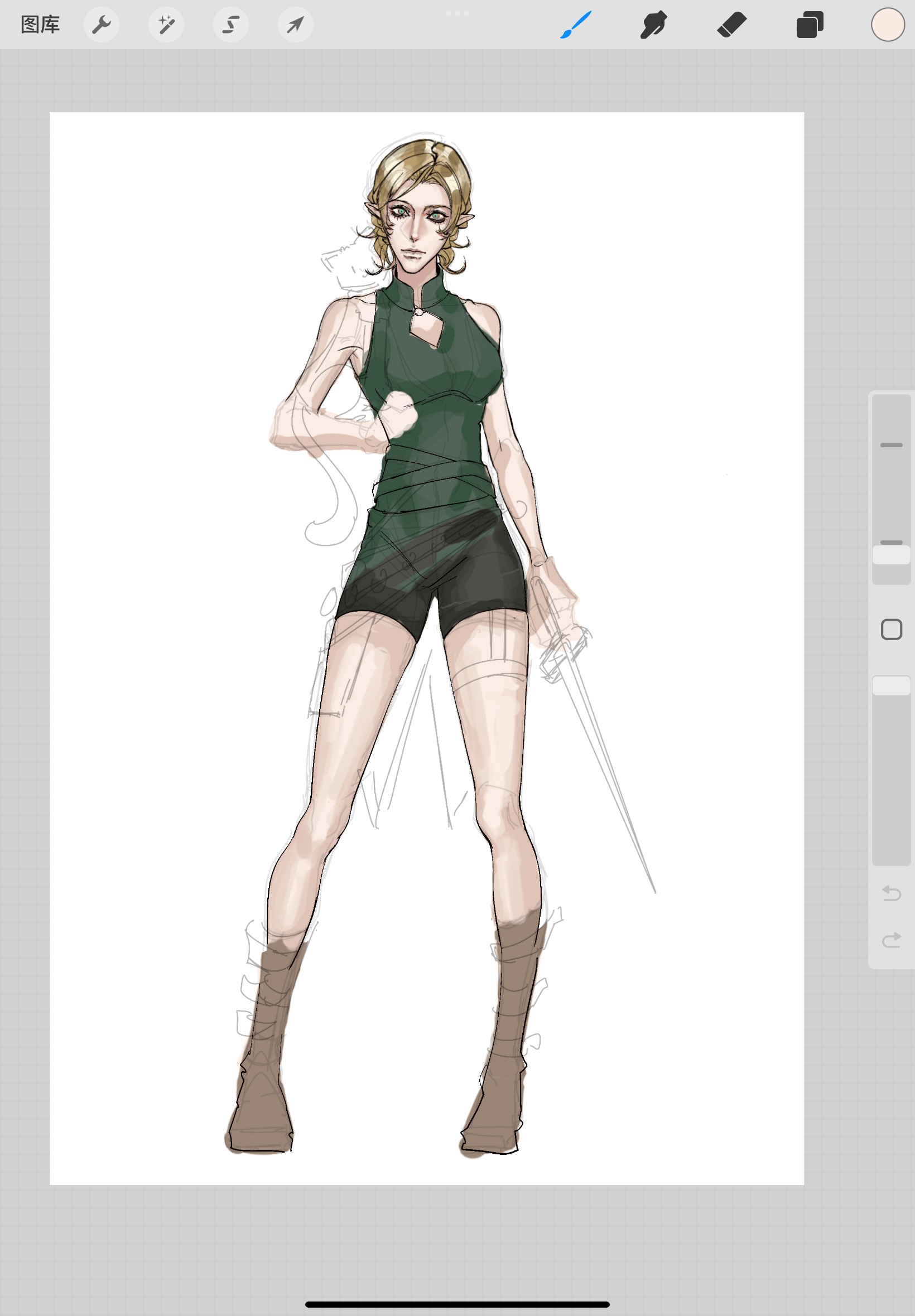
Task: Open the Actions wrench menu
Action: (102, 25)
